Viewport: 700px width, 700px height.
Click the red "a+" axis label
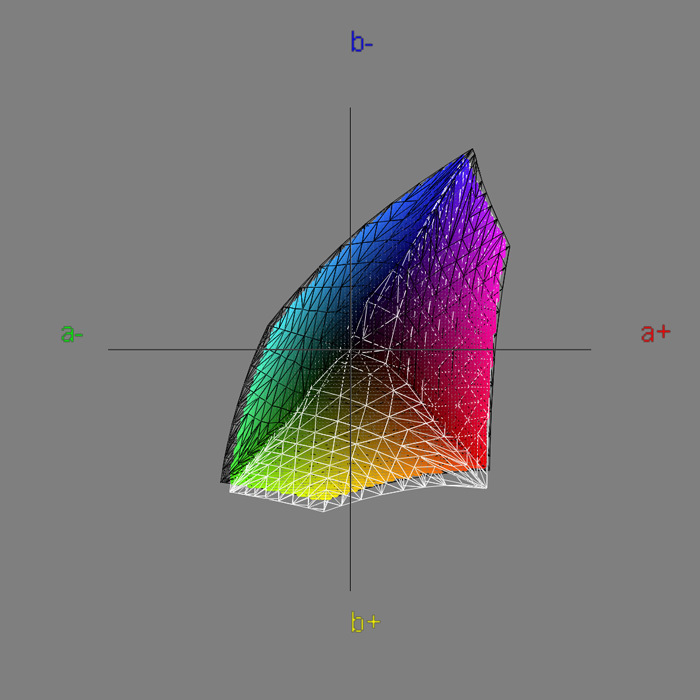(x=656, y=333)
